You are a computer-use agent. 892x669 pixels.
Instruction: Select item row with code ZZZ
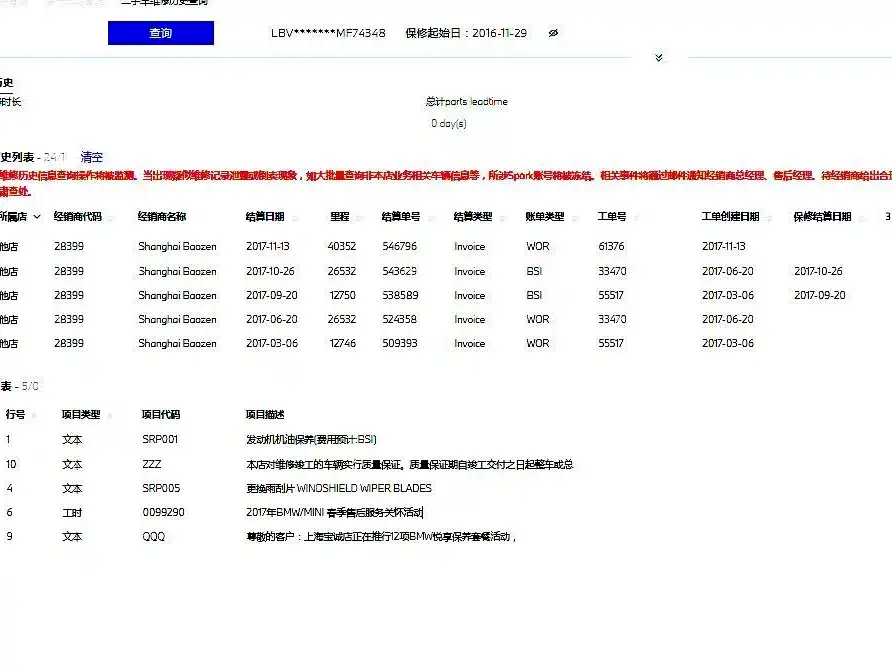point(446,464)
